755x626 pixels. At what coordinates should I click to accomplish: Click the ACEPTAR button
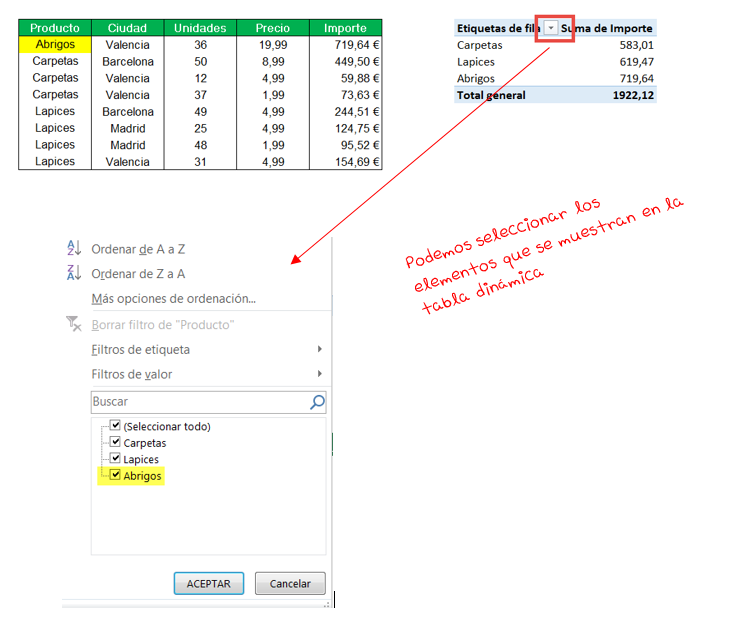(208, 584)
